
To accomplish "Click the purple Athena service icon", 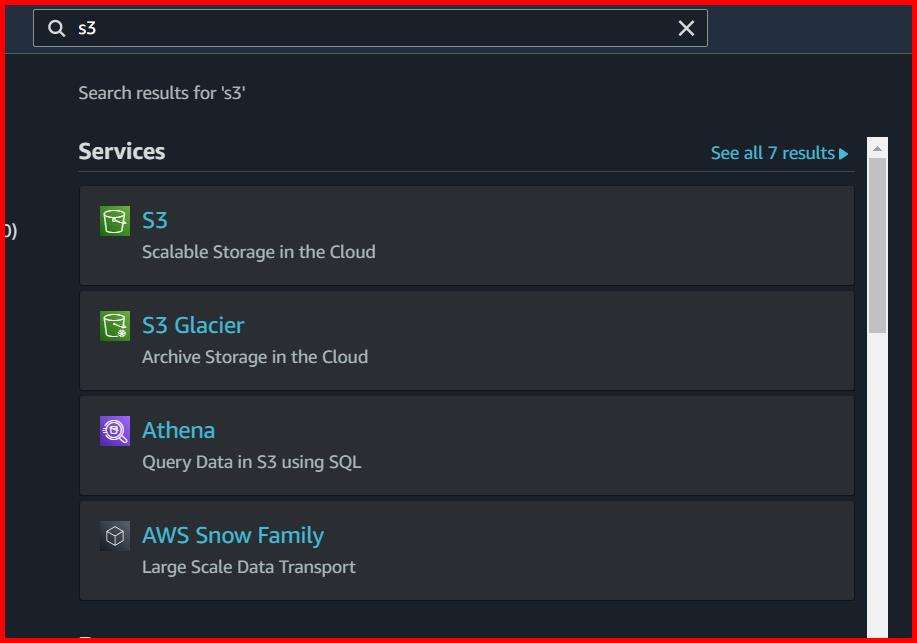I will 114,430.
